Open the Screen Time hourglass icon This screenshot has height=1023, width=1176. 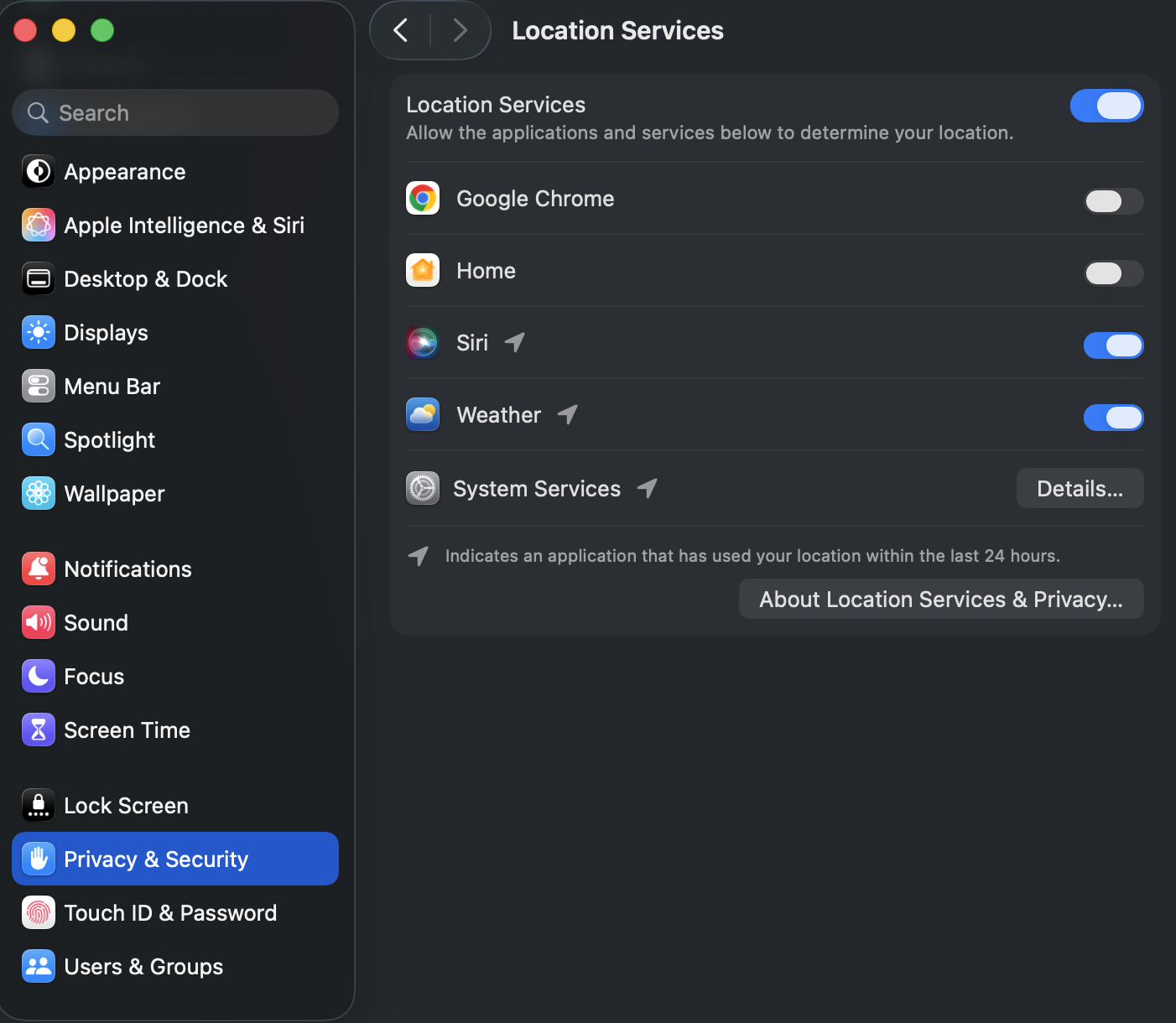pyautogui.click(x=39, y=730)
